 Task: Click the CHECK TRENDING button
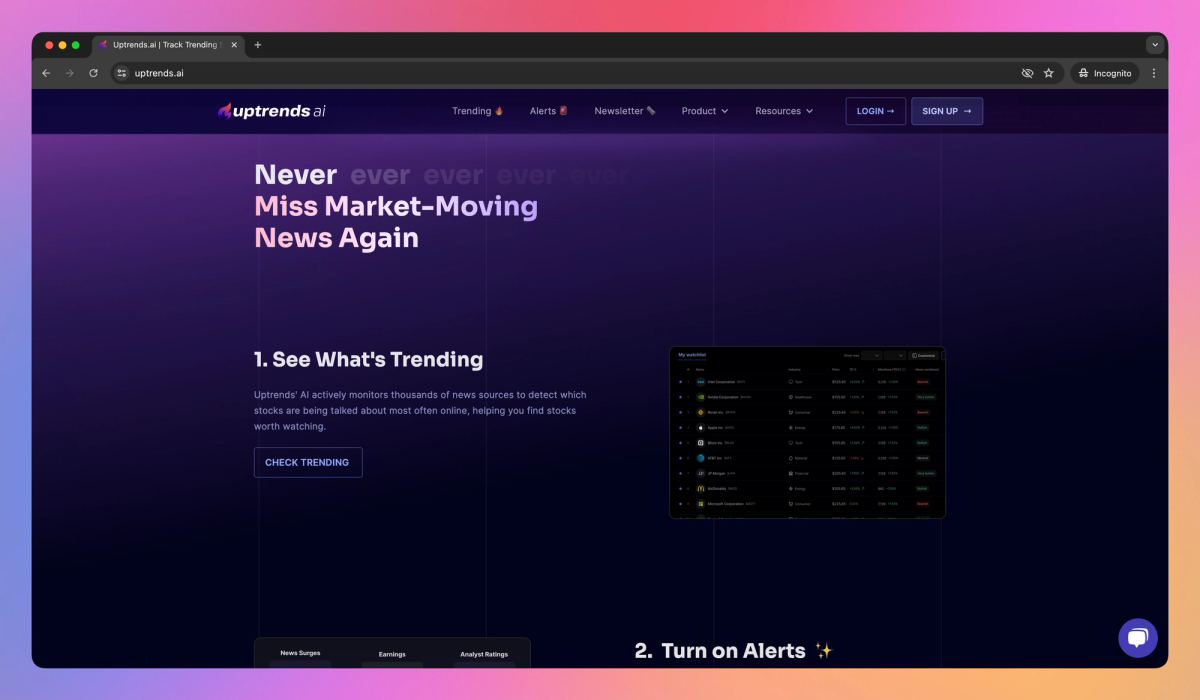[x=308, y=462]
